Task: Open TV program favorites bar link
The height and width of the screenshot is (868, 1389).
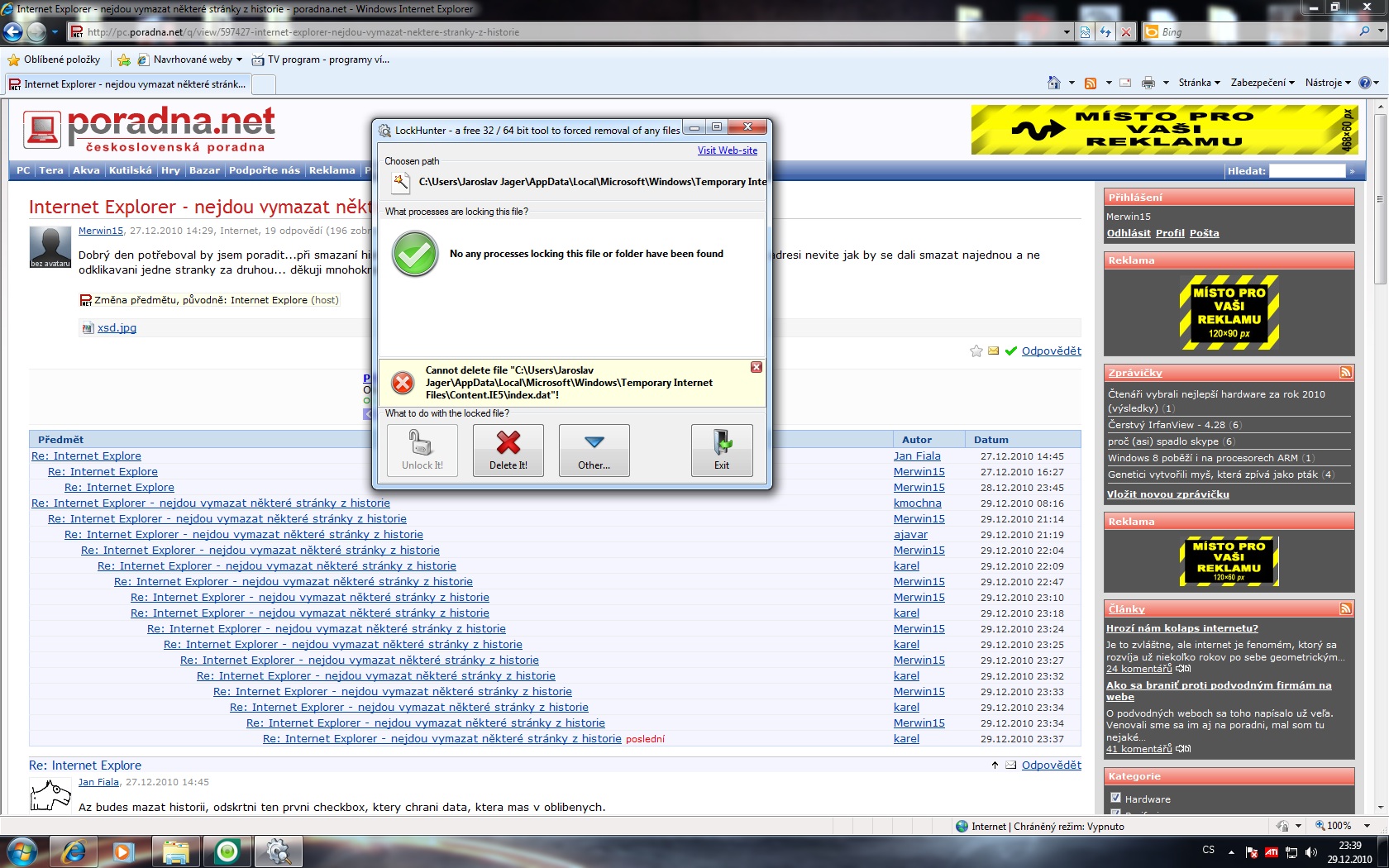Action: click(321, 60)
